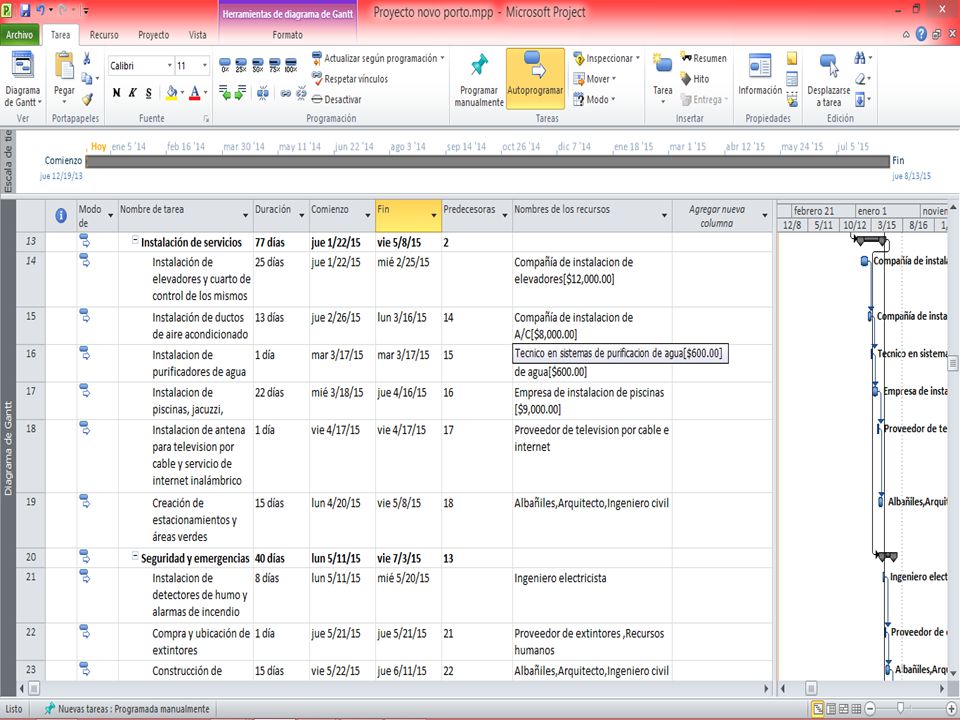Toggle underline S formatting
This screenshot has width=960, height=720.
click(149, 93)
